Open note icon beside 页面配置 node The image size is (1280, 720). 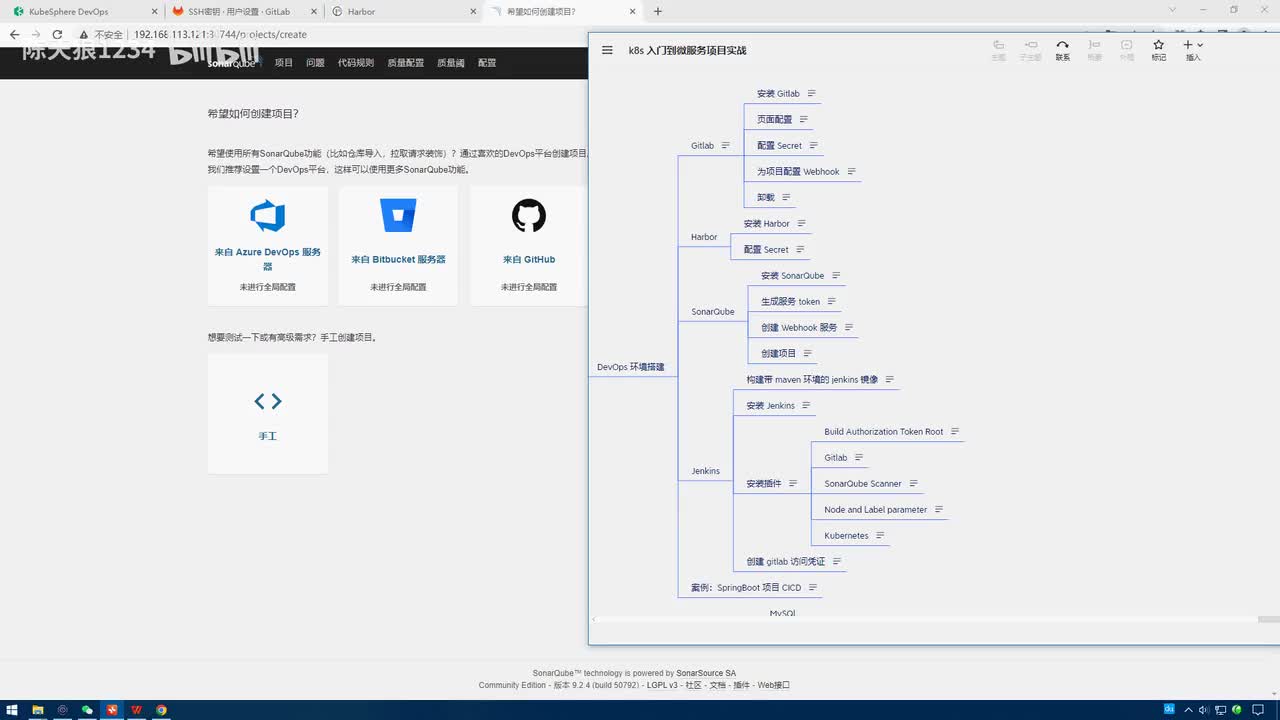tap(803, 119)
